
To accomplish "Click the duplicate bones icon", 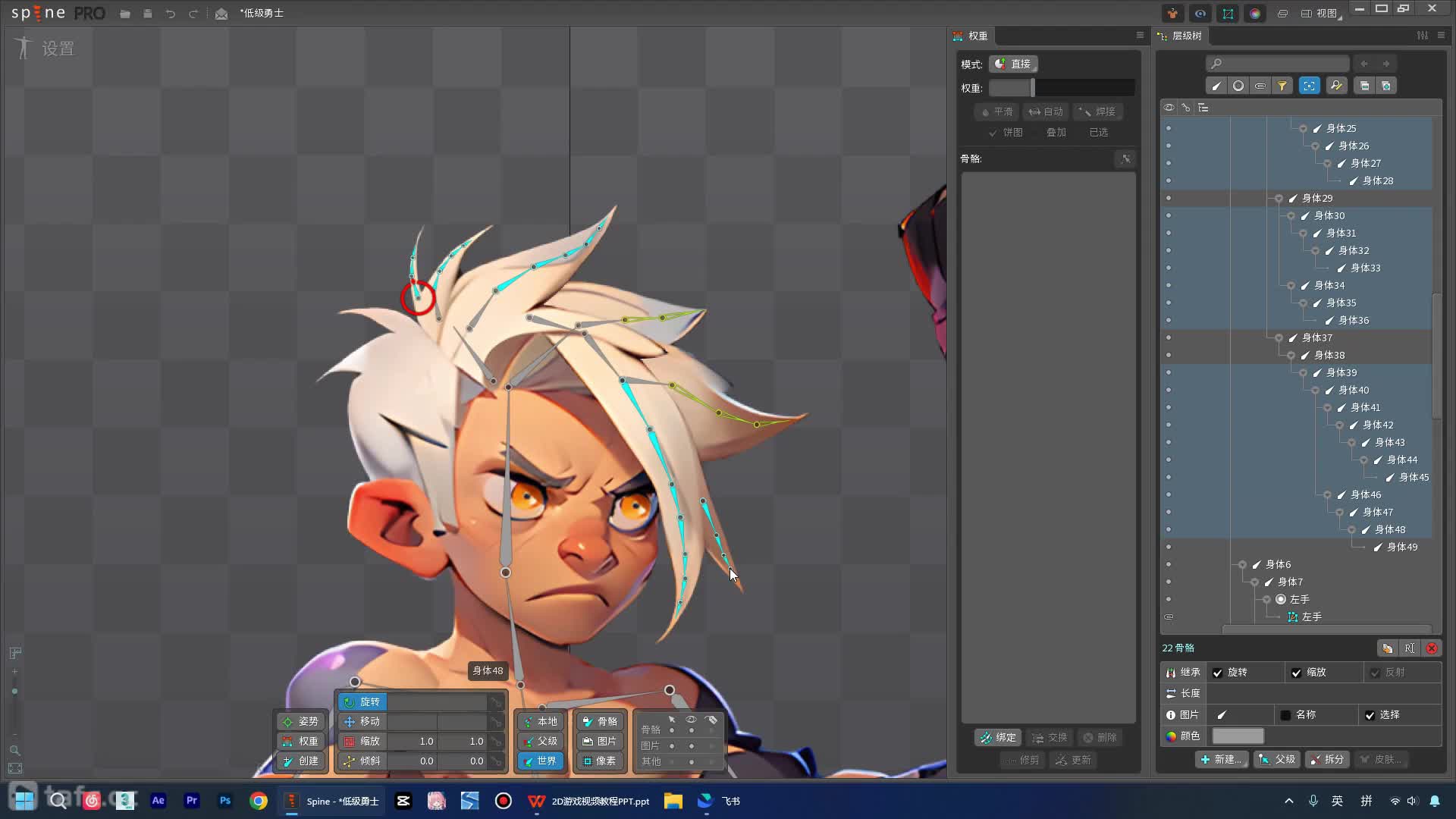I will point(1387,648).
